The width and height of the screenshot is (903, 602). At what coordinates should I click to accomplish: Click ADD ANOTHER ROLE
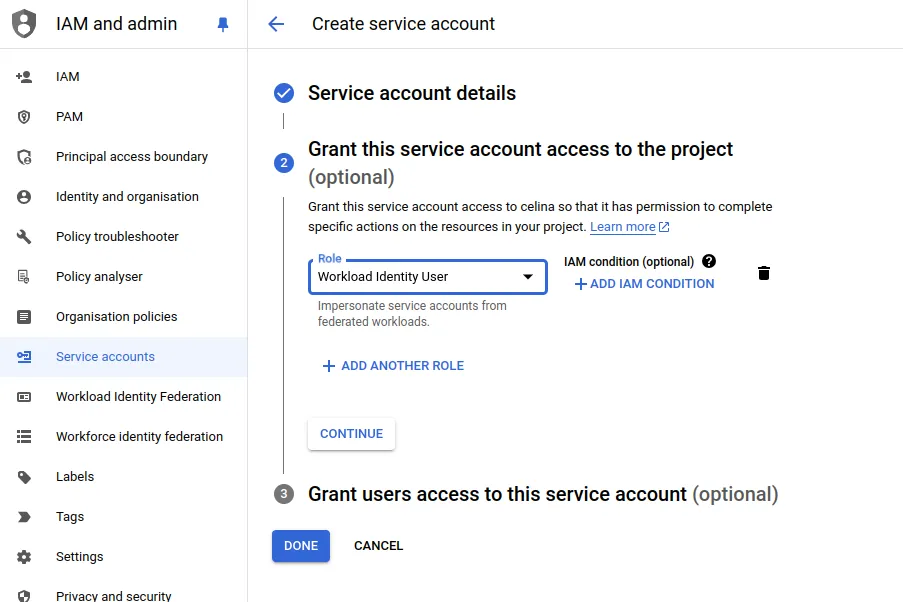click(393, 365)
